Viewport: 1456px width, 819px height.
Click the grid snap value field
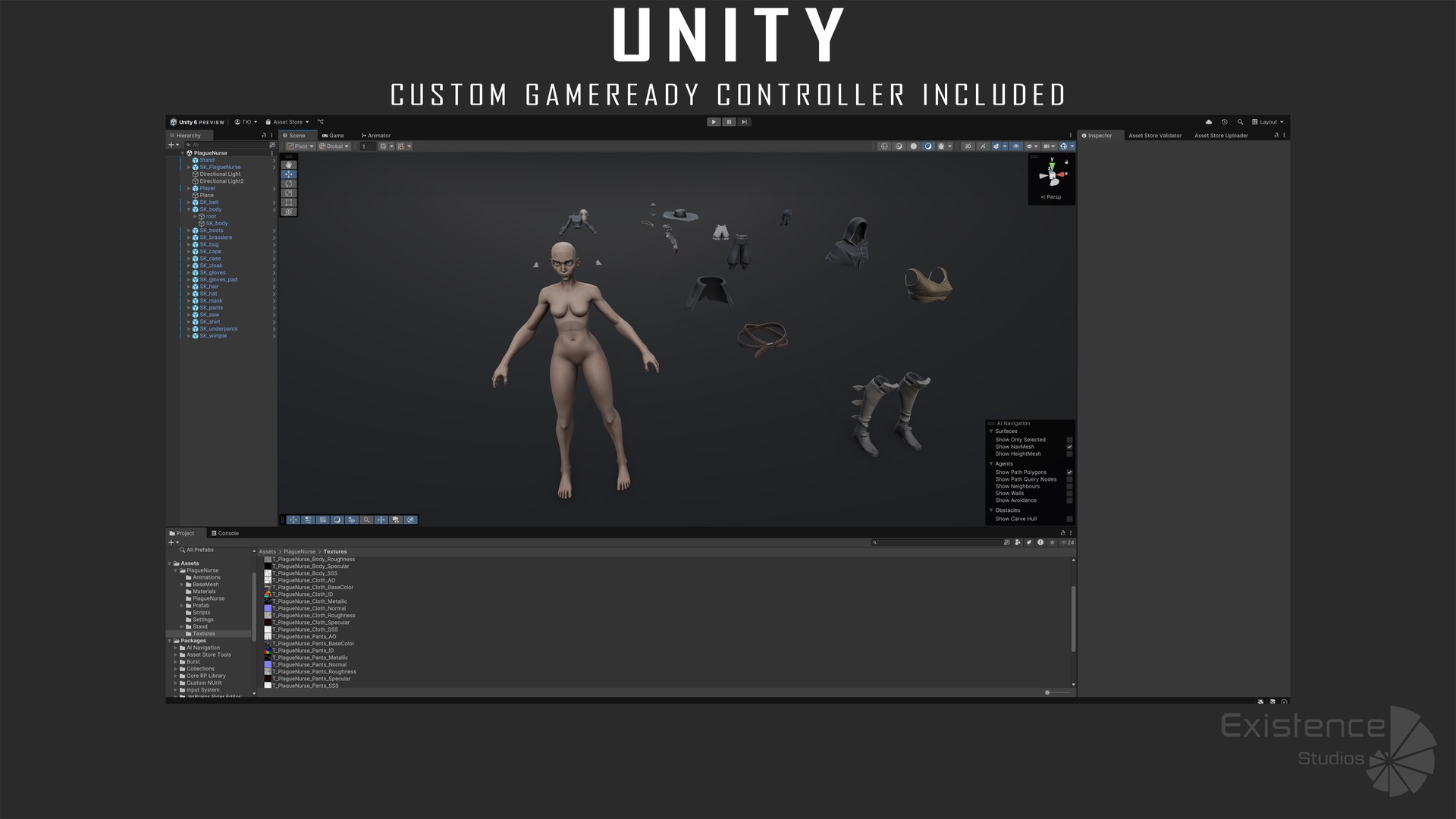[x=368, y=146]
